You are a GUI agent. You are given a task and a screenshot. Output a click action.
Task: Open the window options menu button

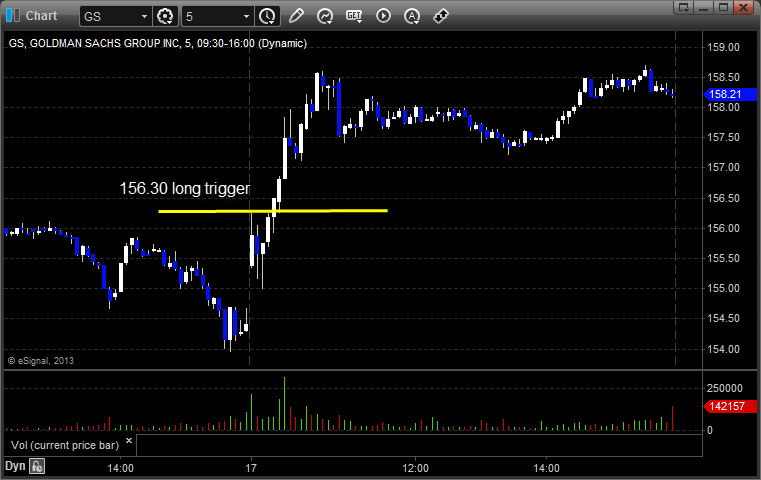(684, 7)
